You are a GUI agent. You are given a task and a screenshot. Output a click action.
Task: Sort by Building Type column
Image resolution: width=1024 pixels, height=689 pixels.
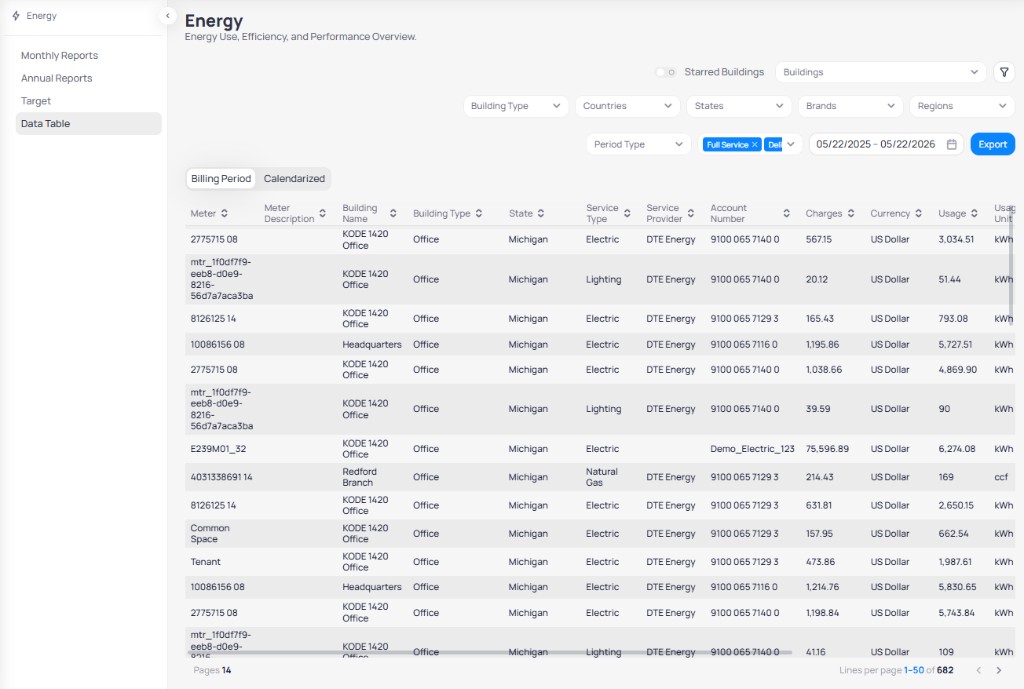coord(479,213)
